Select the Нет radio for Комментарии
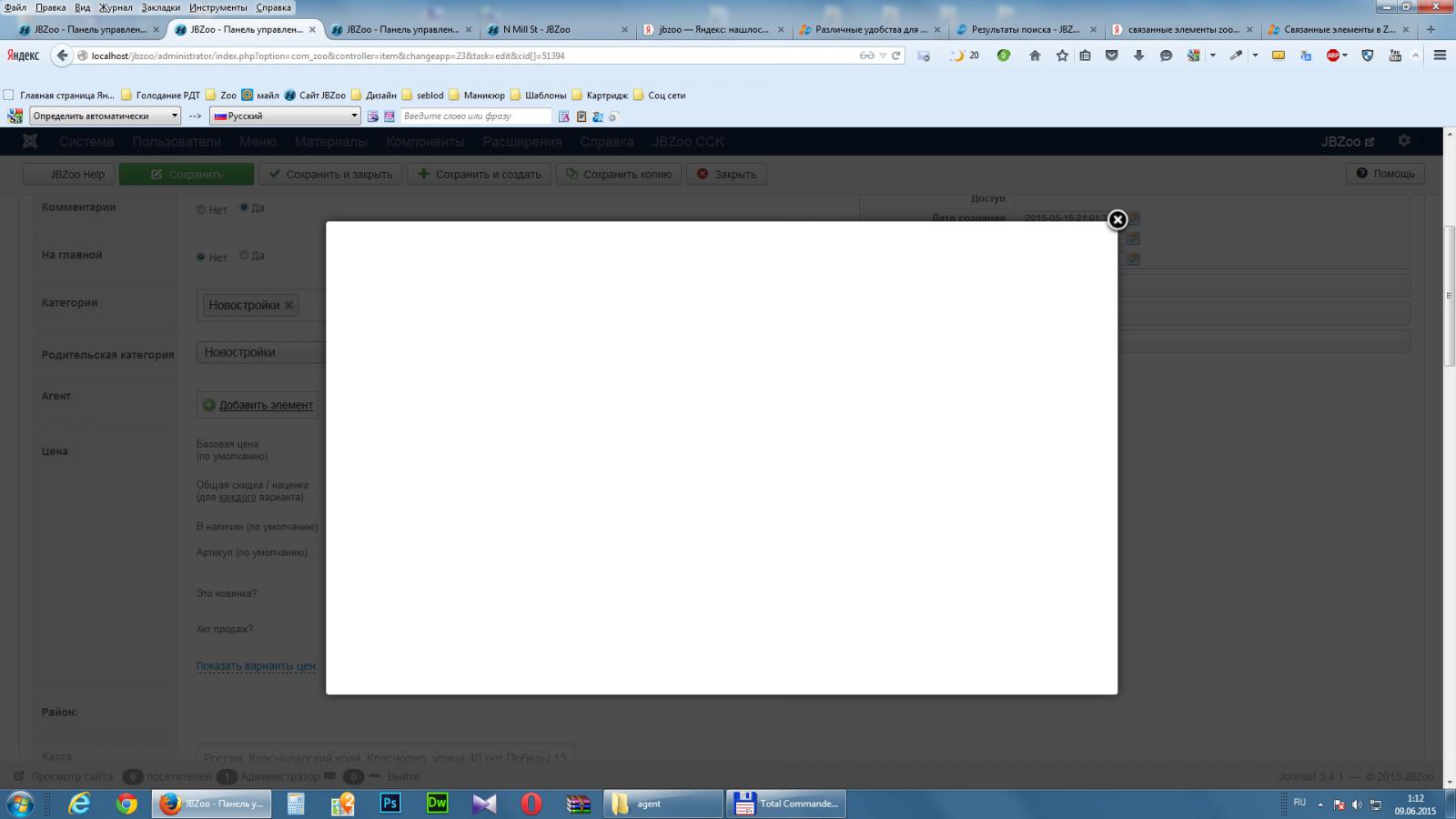Image resolution: width=1456 pixels, height=819 pixels. coord(201,209)
